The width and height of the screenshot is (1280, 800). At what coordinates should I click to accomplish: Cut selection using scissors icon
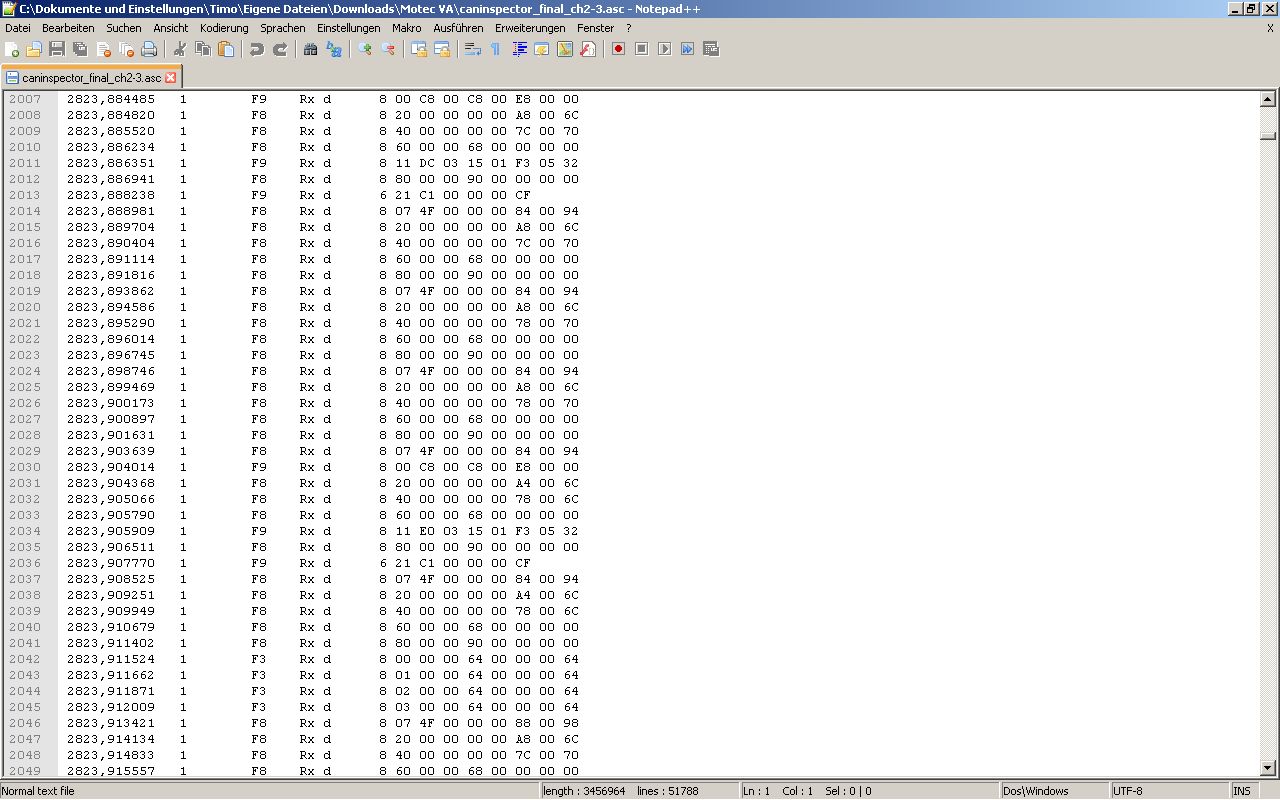point(180,49)
